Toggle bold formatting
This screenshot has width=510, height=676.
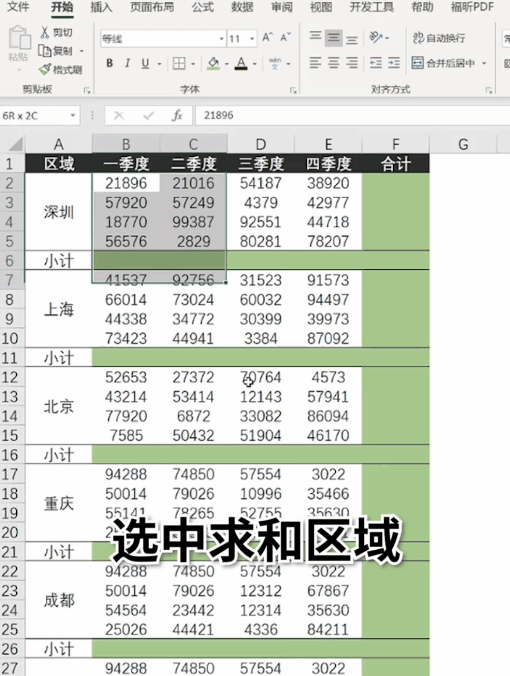(x=110, y=64)
